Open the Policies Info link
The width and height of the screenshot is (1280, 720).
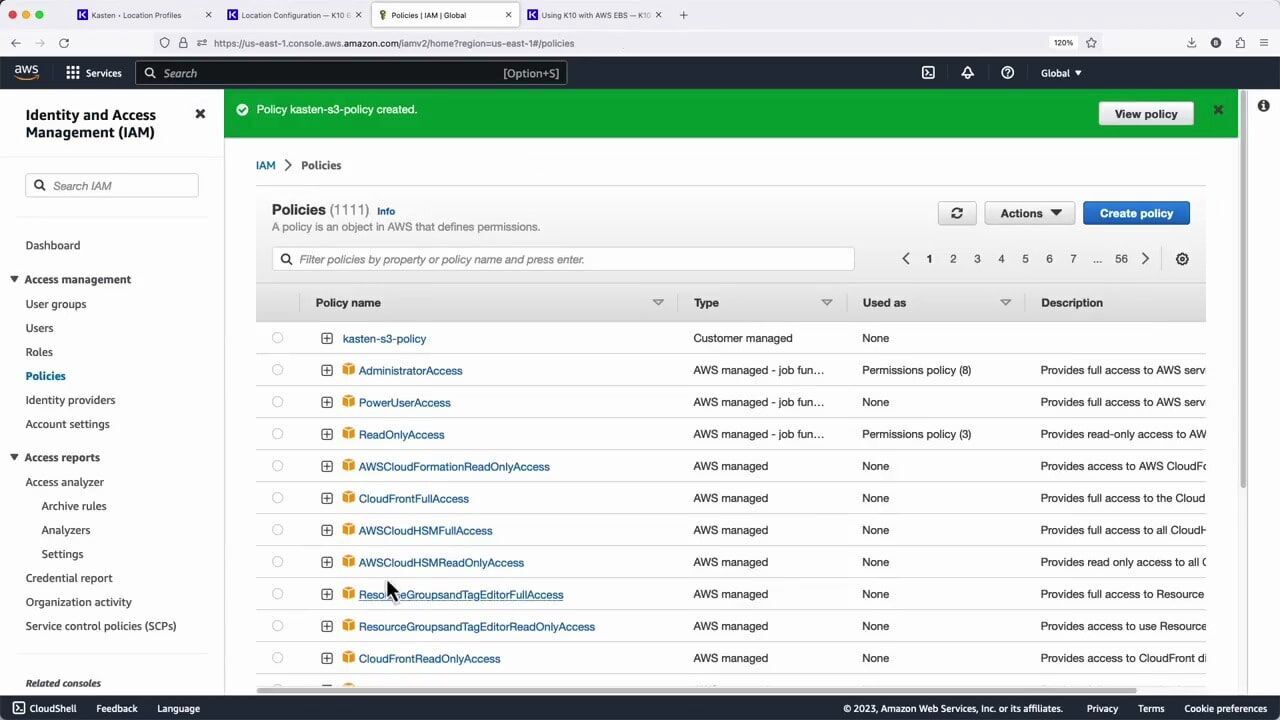point(386,211)
